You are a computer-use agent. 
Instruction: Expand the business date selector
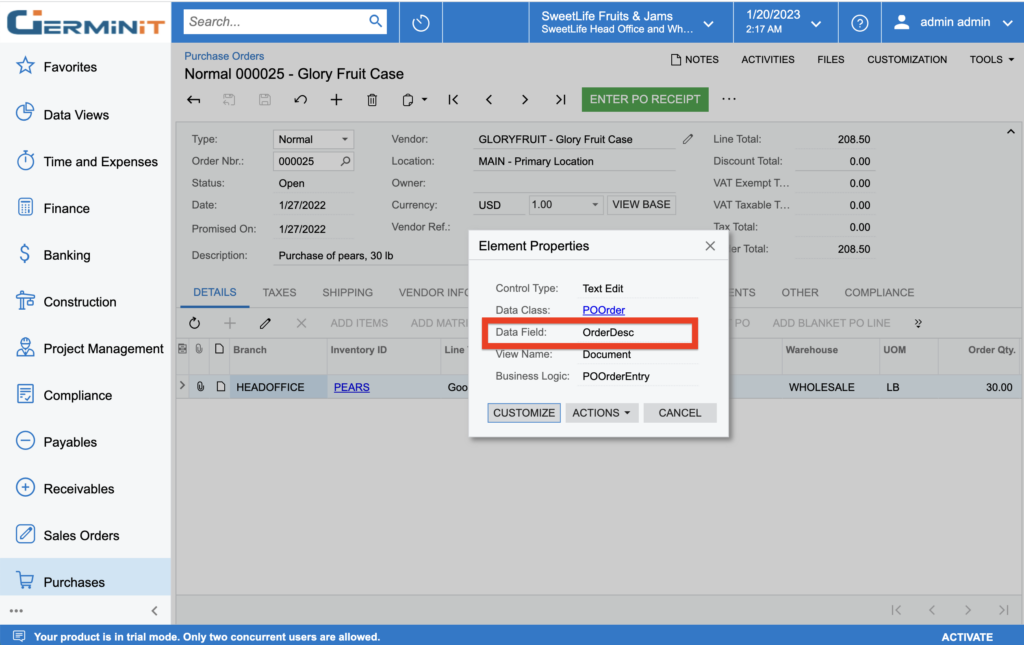(783, 22)
